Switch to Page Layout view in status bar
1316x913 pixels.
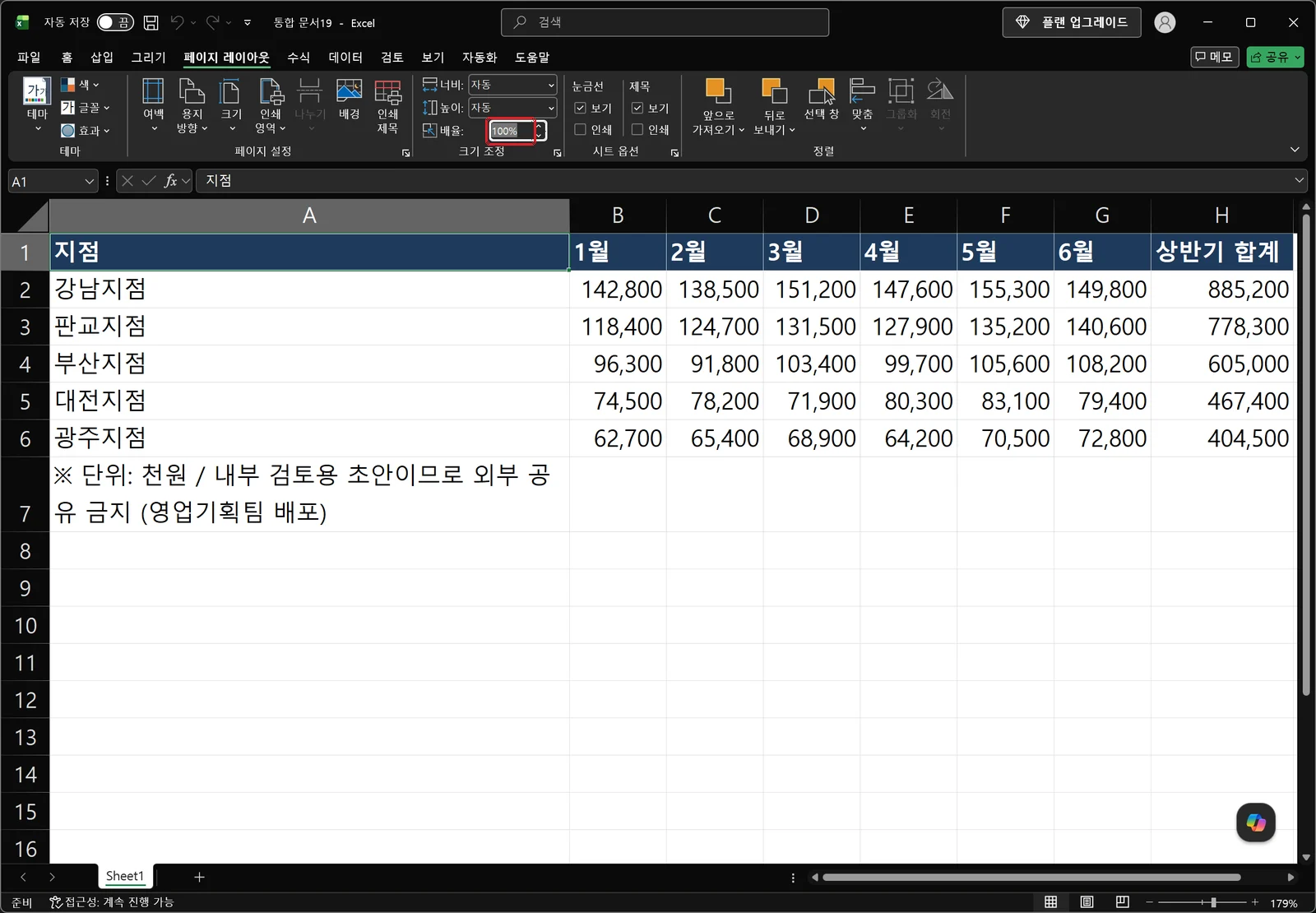(1087, 902)
